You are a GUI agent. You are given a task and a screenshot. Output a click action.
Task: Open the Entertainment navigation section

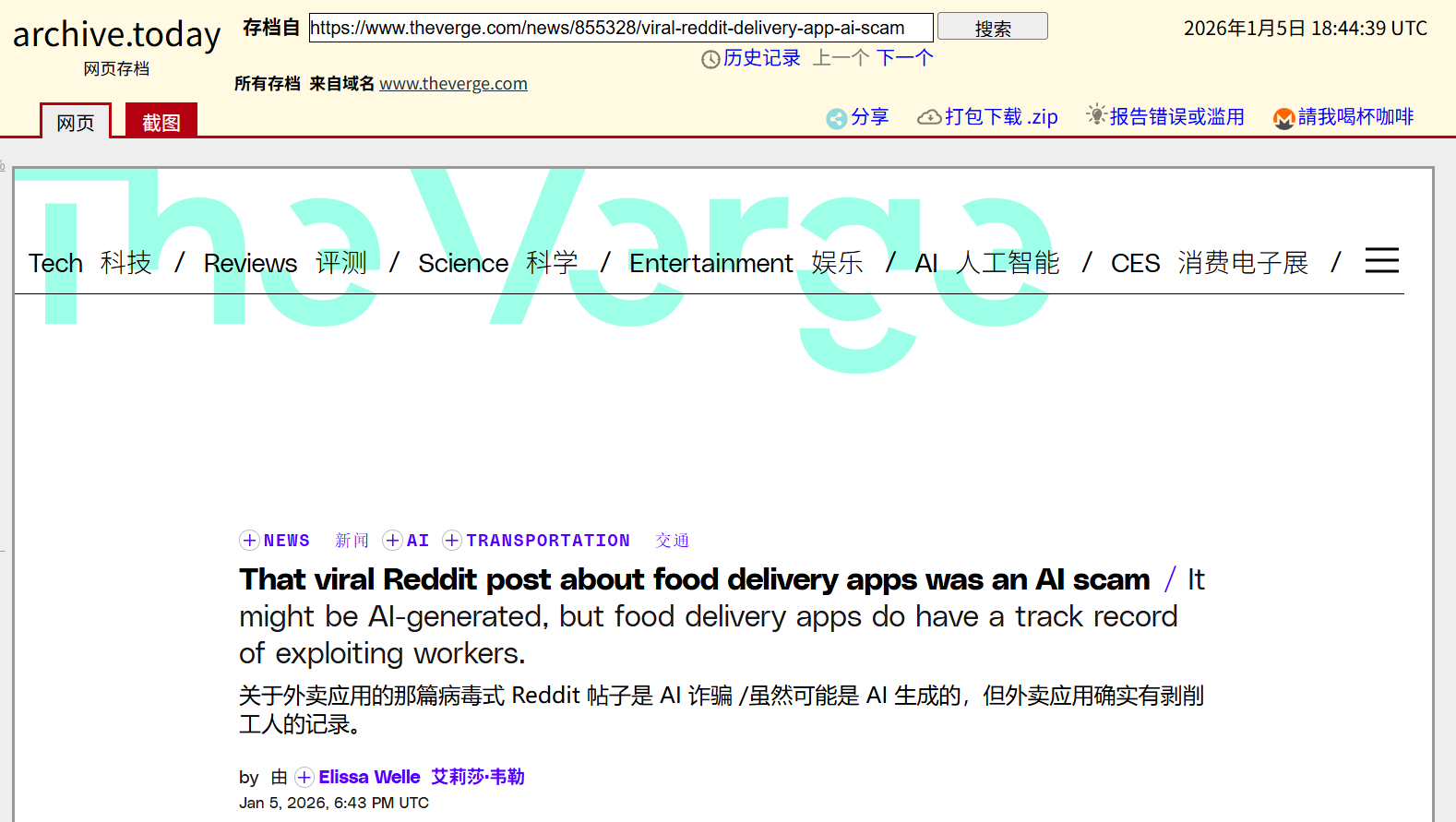[710, 263]
